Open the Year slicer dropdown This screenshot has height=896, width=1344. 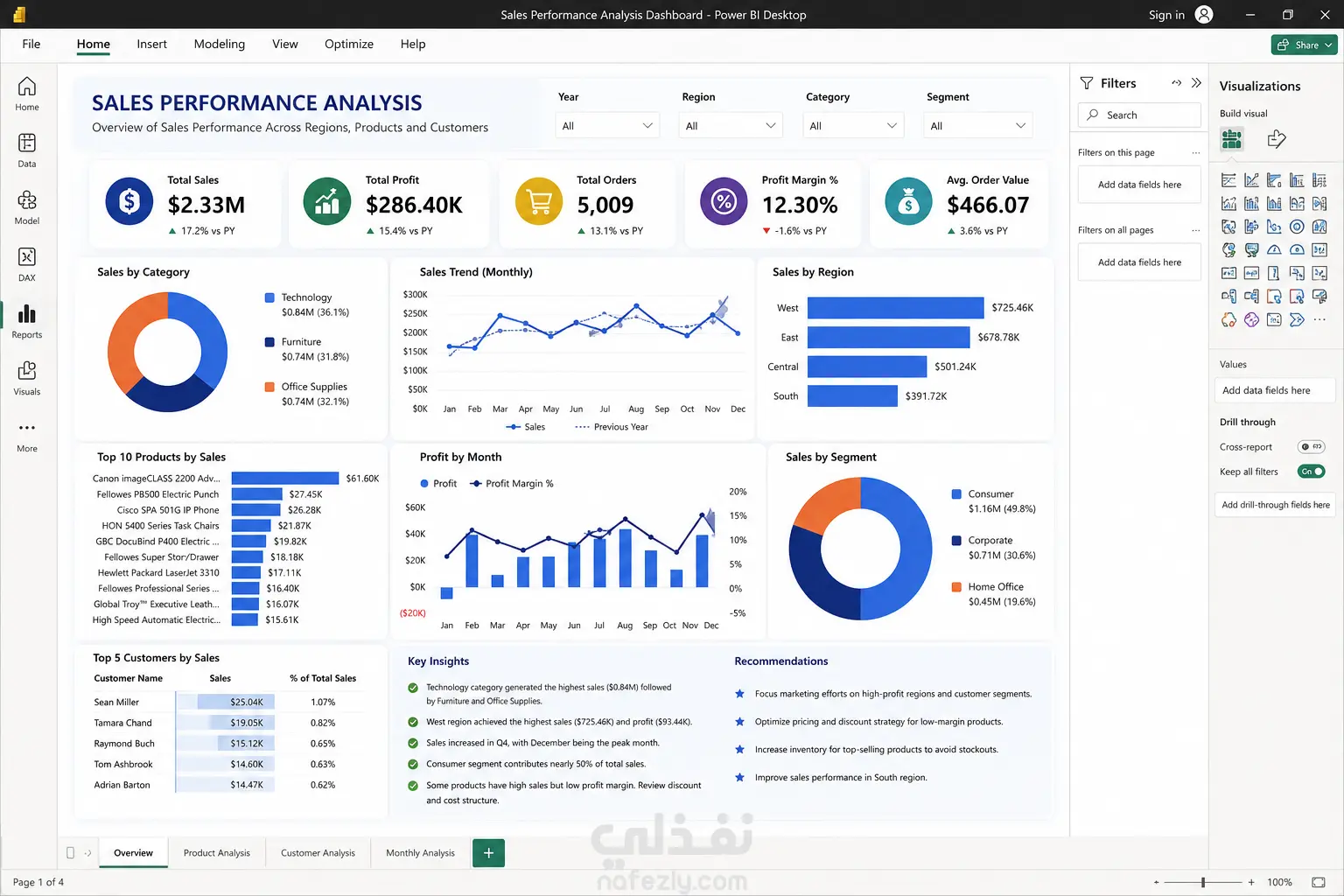click(x=608, y=126)
